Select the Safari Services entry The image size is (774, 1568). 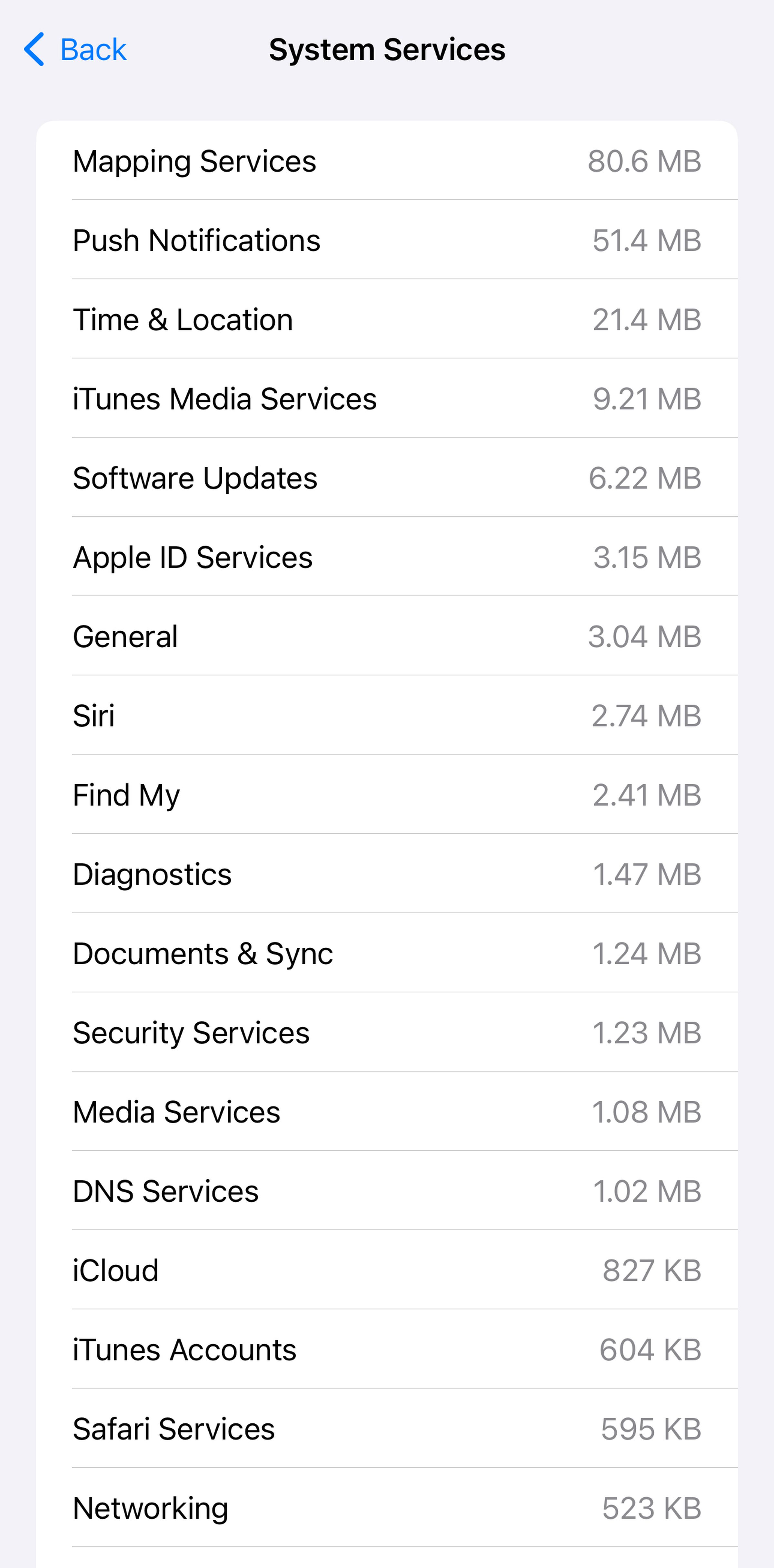[387, 1429]
